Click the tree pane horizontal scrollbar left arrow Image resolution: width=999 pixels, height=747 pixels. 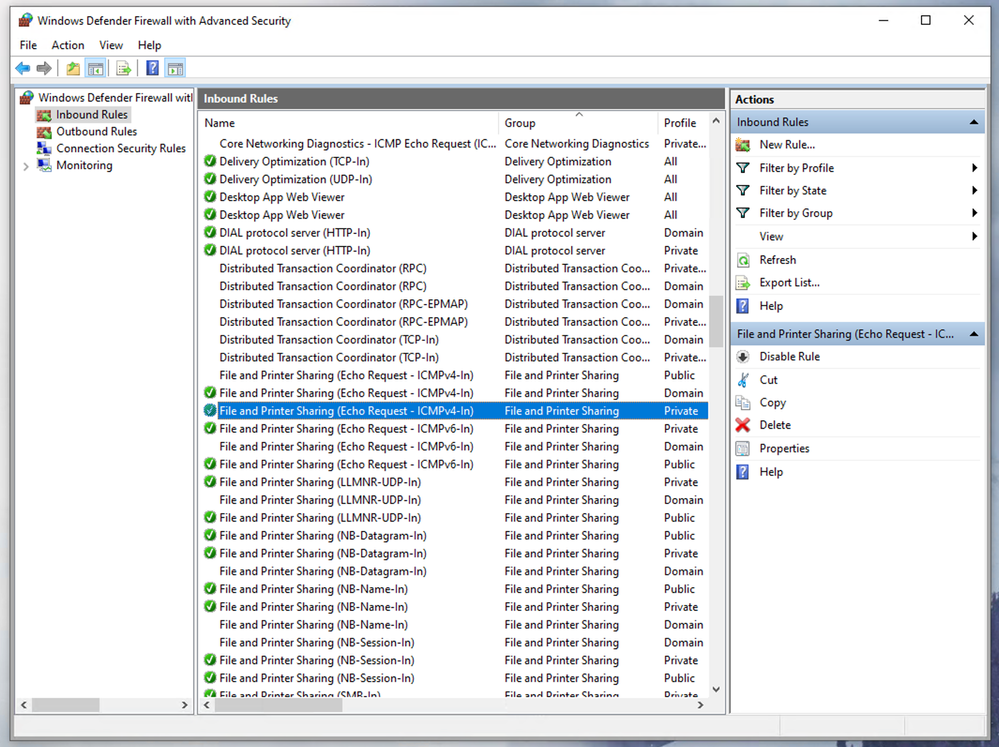click(x=24, y=705)
